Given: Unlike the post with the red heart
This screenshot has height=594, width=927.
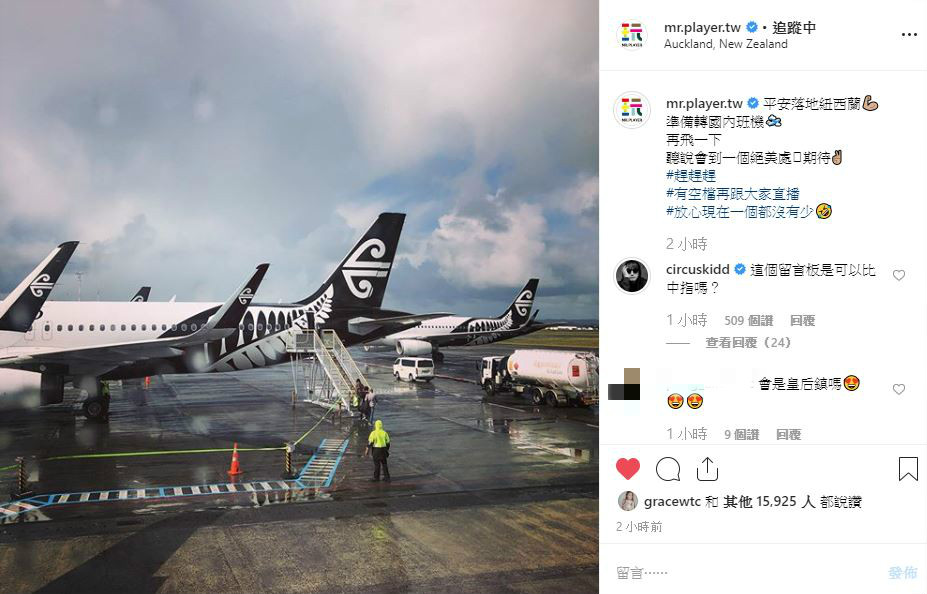Looking at the screenshot, I should [627, 469].
